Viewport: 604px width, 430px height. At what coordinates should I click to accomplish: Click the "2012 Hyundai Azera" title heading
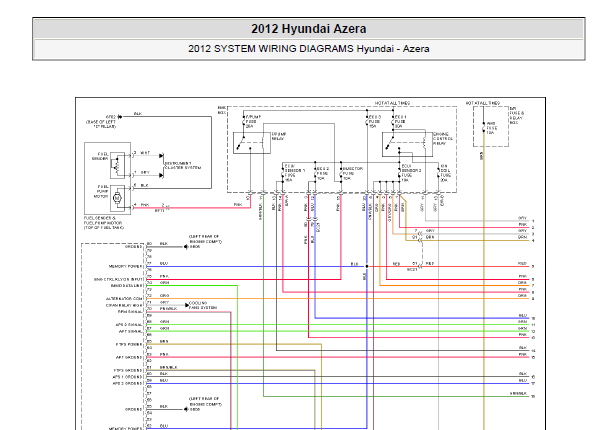pyautogui.click(x=309, y=29)
